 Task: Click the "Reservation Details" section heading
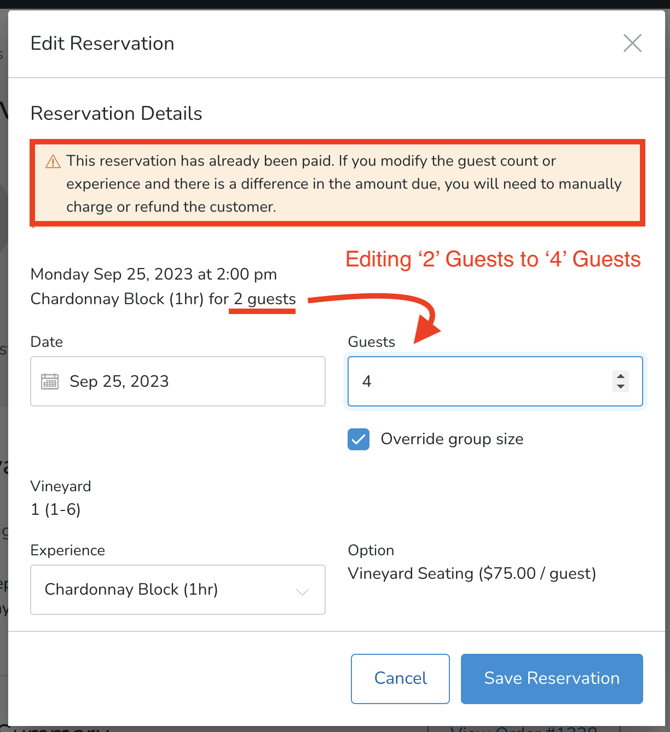[x=116, y=113]
